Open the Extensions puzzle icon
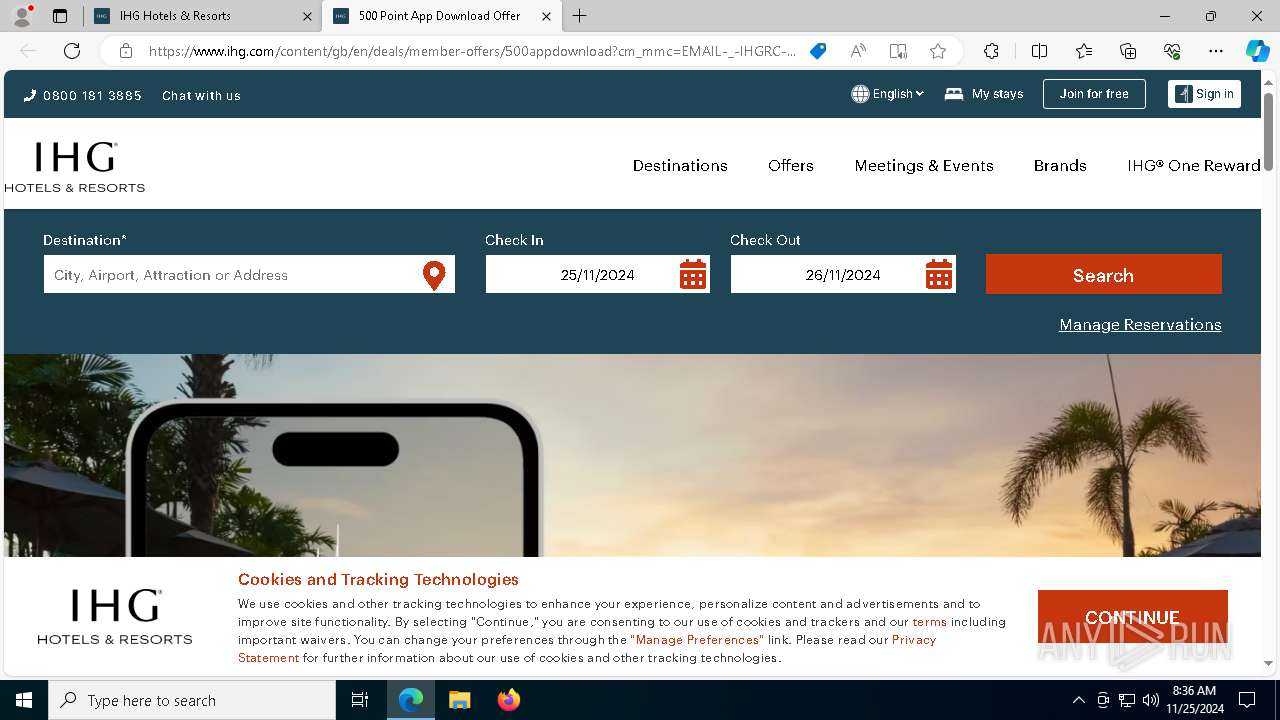Image resolution: width=1280 pixels, height=720 pixels. coord(991,51)
